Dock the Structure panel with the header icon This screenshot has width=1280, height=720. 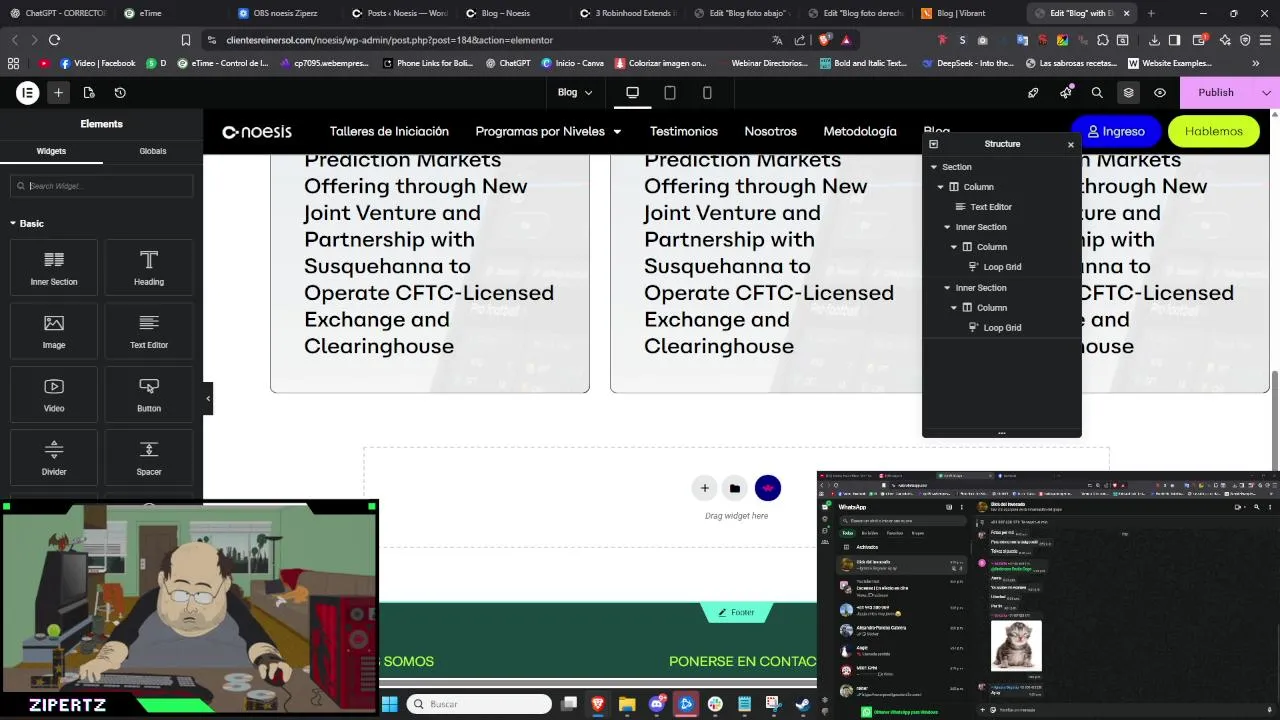point(934,144)
